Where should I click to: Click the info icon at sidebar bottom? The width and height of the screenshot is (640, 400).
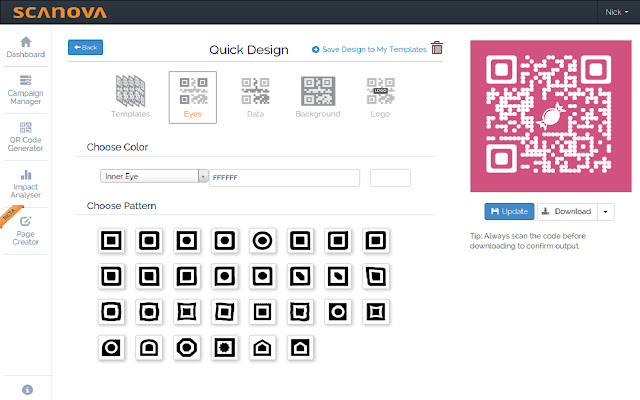27,389
